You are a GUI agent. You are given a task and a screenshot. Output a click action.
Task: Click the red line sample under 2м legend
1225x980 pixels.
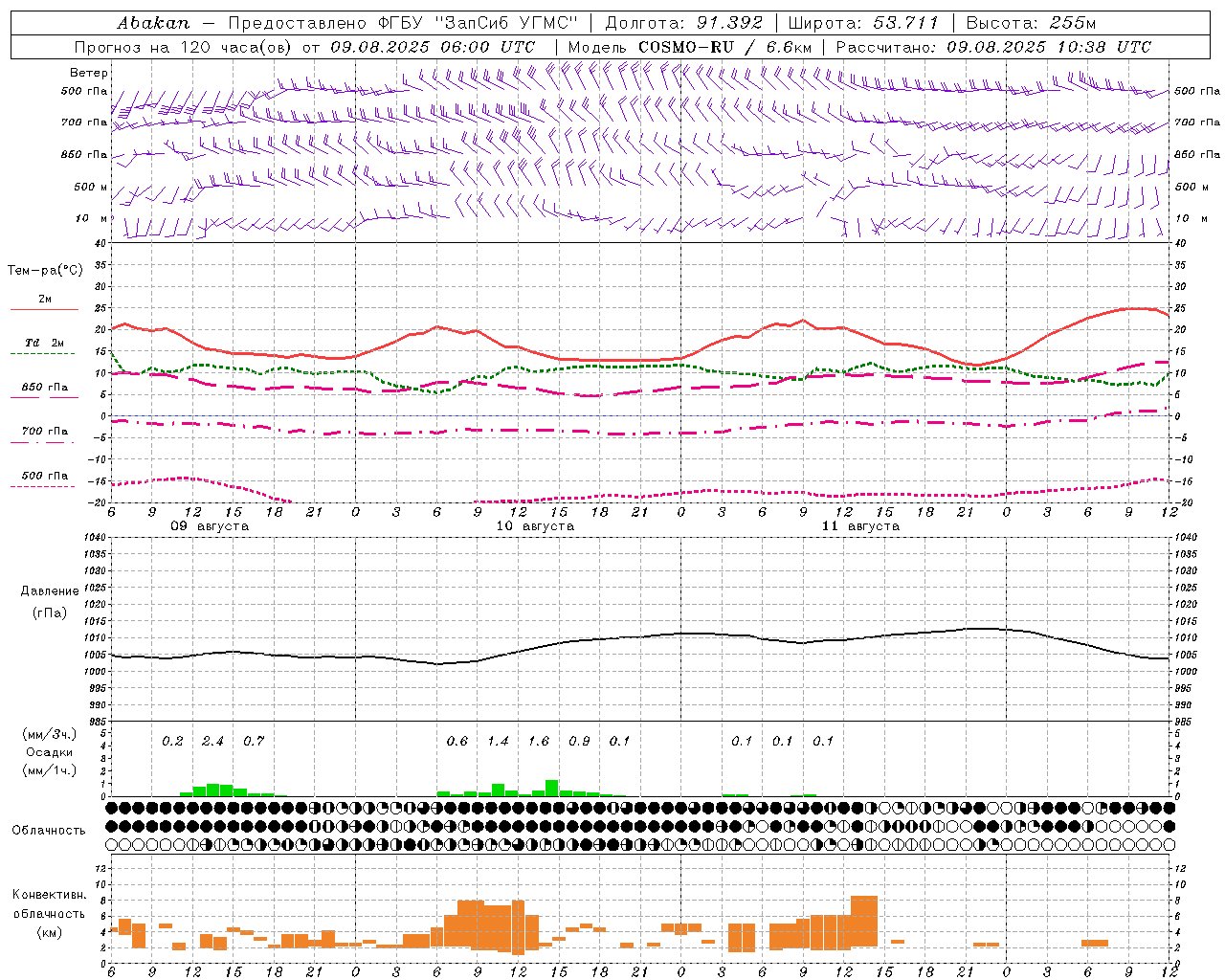tap(44, 309)
